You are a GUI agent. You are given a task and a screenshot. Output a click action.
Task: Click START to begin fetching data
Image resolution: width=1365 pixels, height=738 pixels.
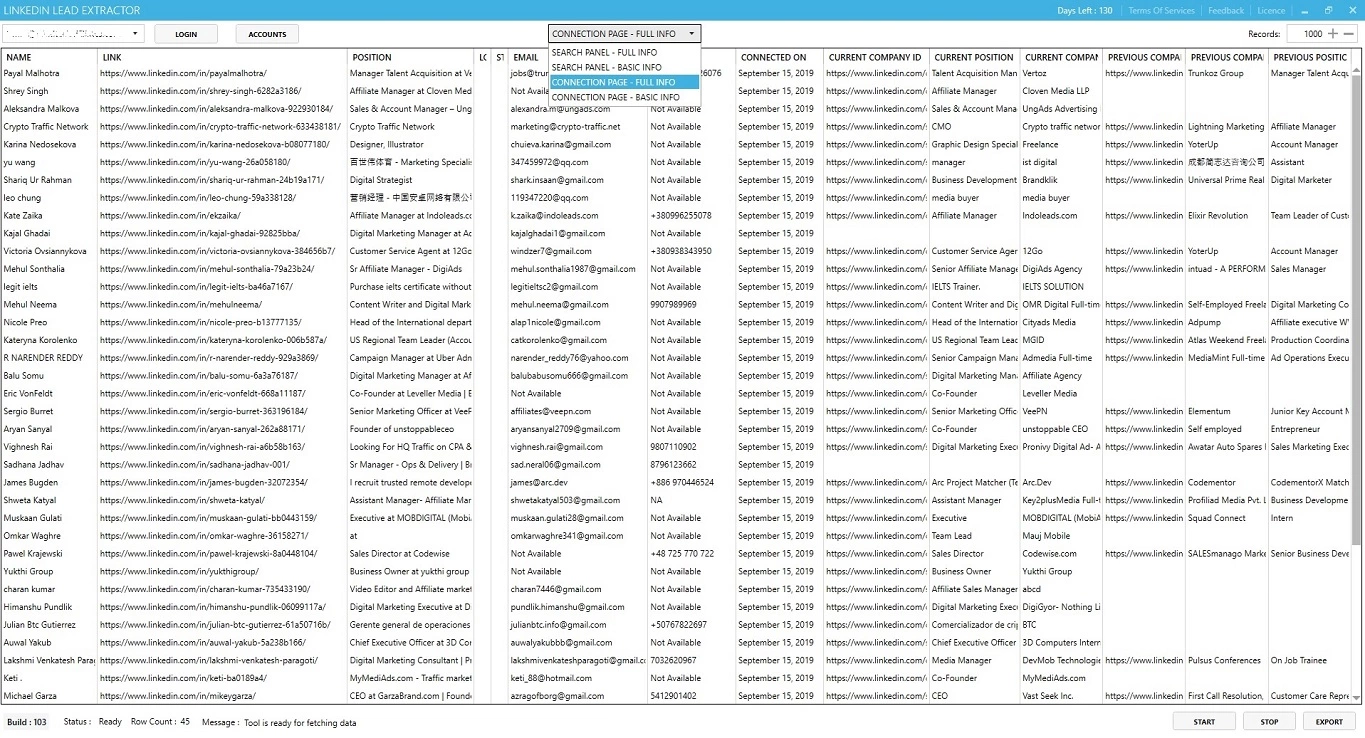pyautogui.click(x=1204, y=721)
